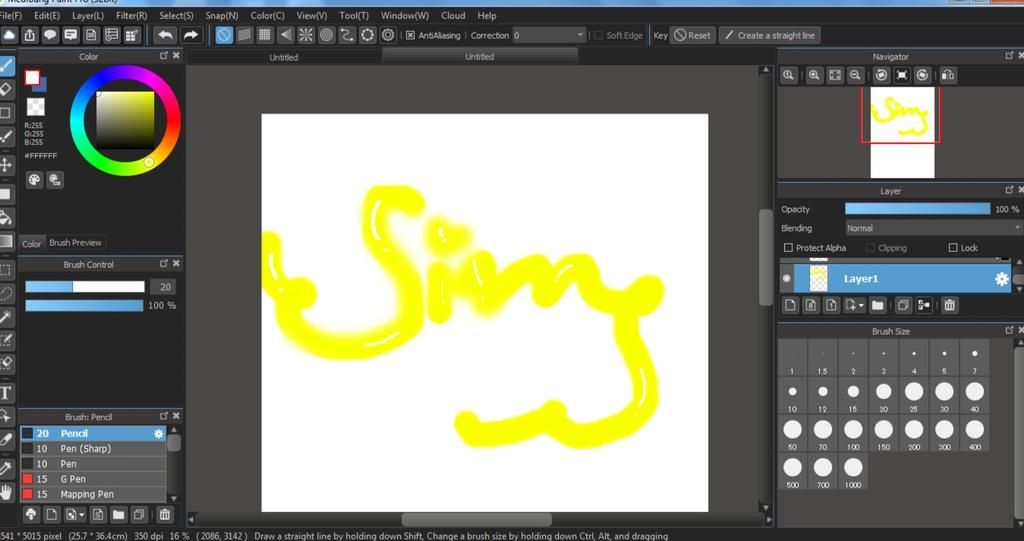The height and width of the screenshot is (541, 1024).
Task: Open snap settings gear
Action: point(388,35)
